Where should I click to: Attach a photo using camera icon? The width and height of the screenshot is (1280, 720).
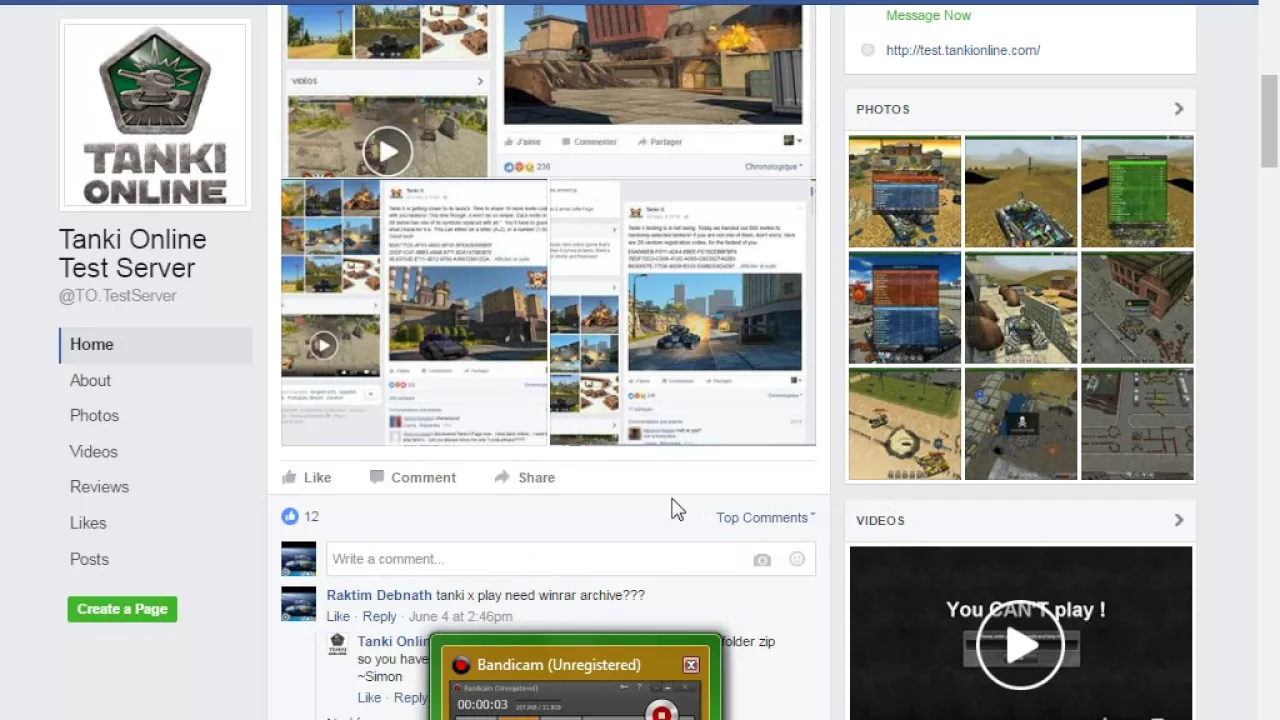(x=762, y=560)
